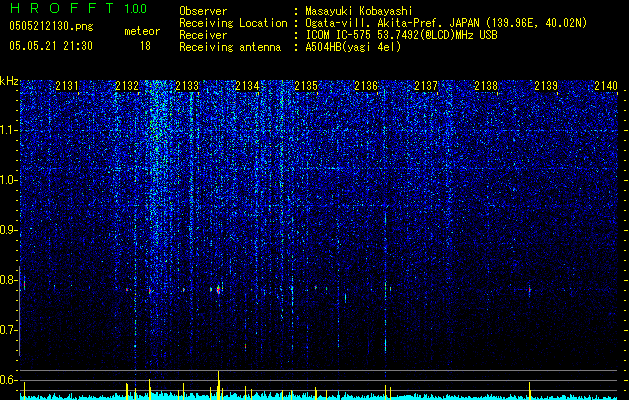Click the 2139 time tick label
The width and height of the screenshot is (629, 400).
546,86
